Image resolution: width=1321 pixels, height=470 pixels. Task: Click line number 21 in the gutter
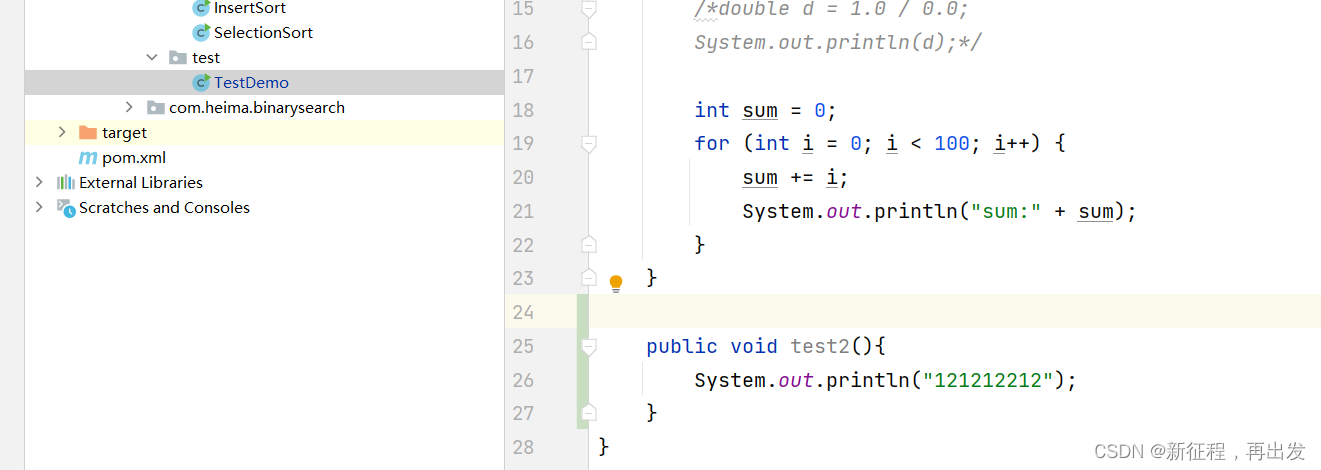pyautogui.click(x=522, y=211)
